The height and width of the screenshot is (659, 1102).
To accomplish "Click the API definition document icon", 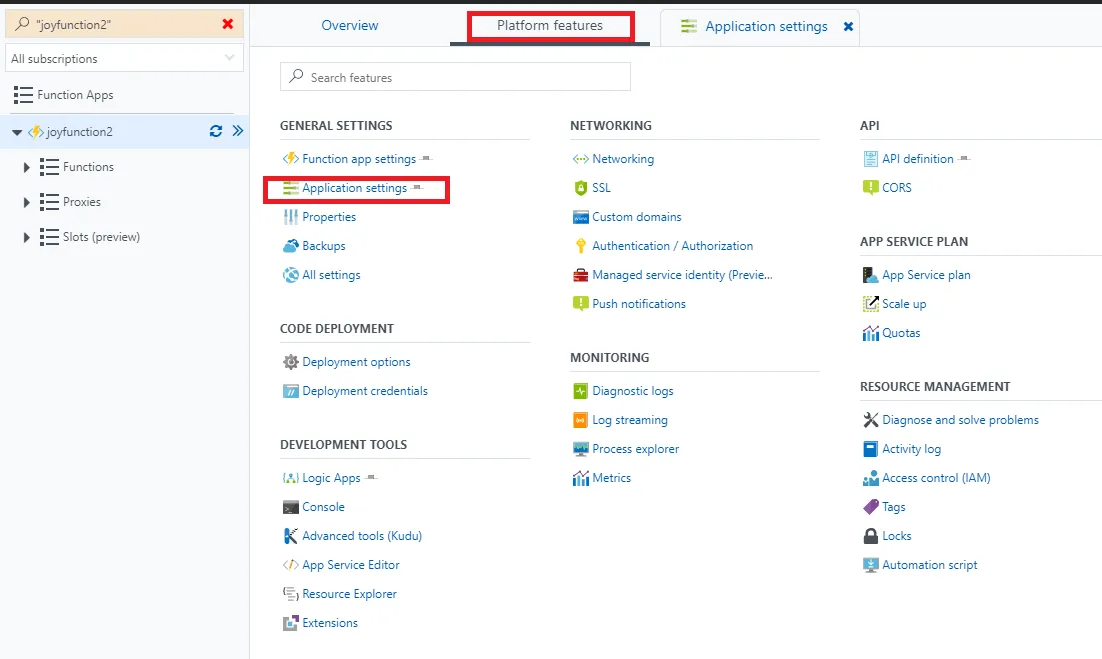I will click(x=870, y=159).
